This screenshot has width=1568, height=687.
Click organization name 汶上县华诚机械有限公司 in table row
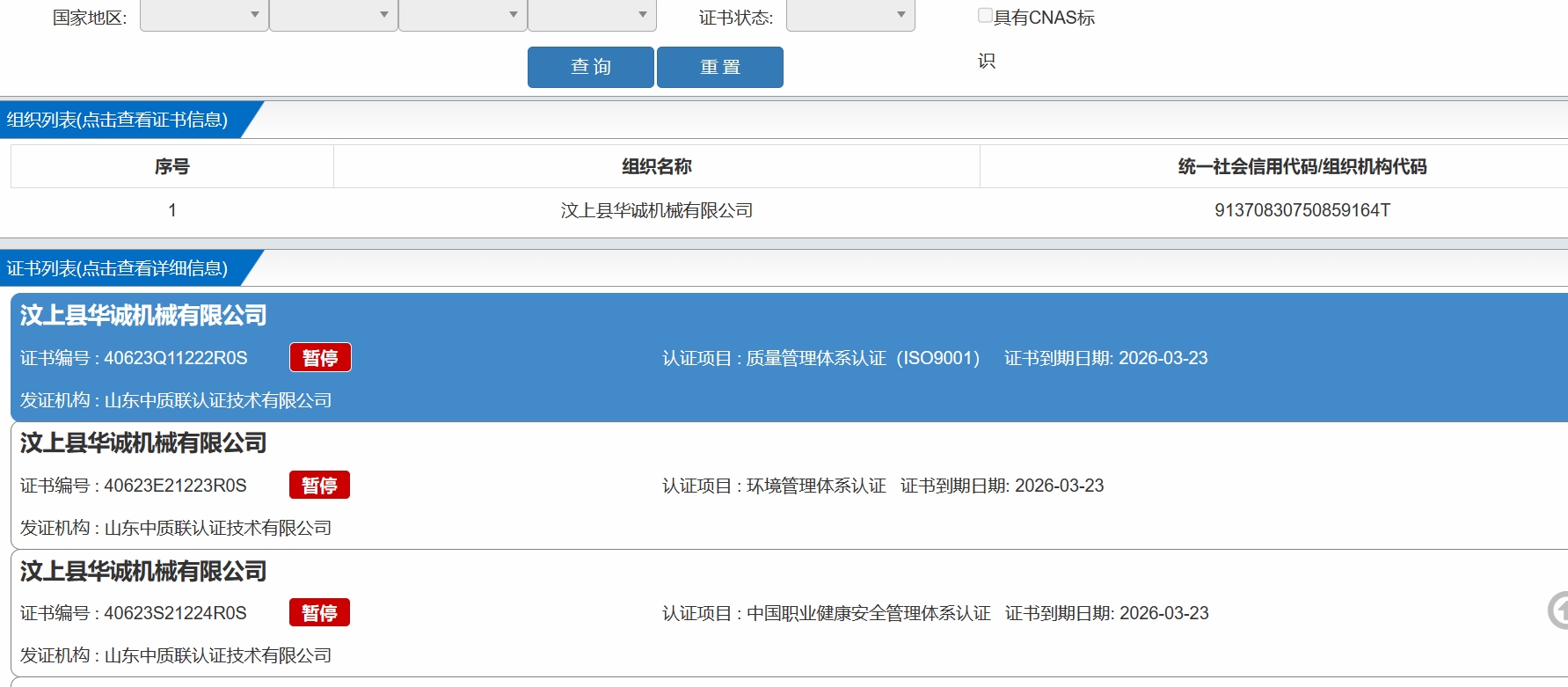point(657,210)
